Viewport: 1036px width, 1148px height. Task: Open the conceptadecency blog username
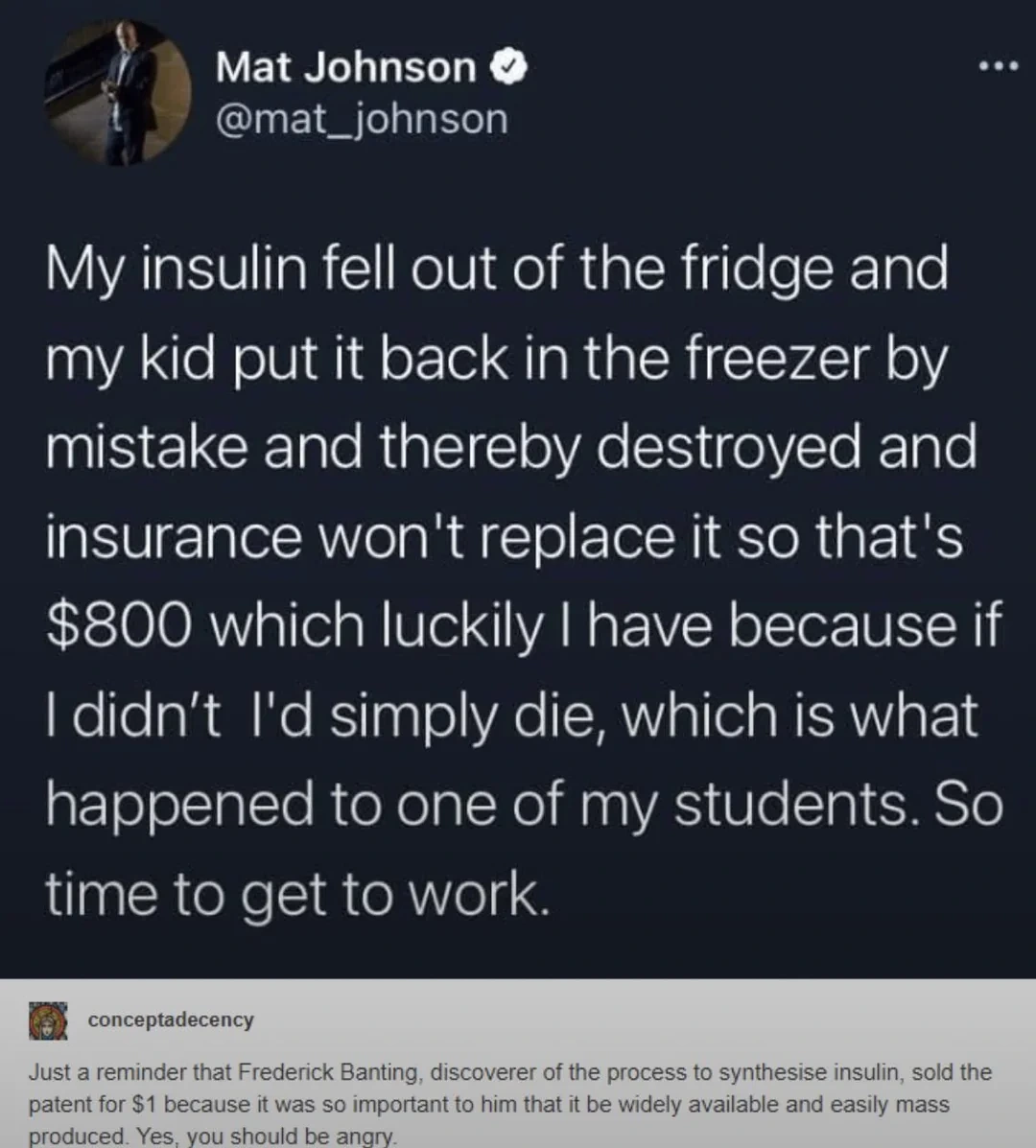click(x=171, y=1019)
